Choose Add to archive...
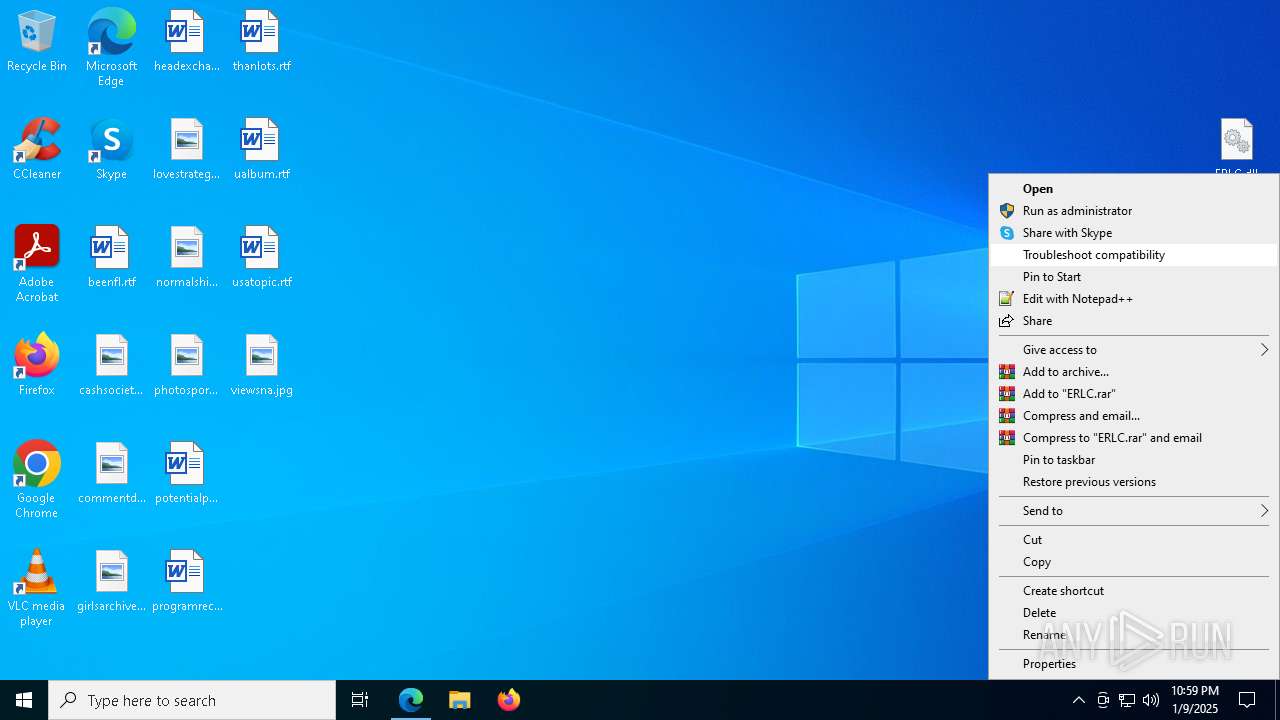The image size is (1280, 720). click(1133, 372)
